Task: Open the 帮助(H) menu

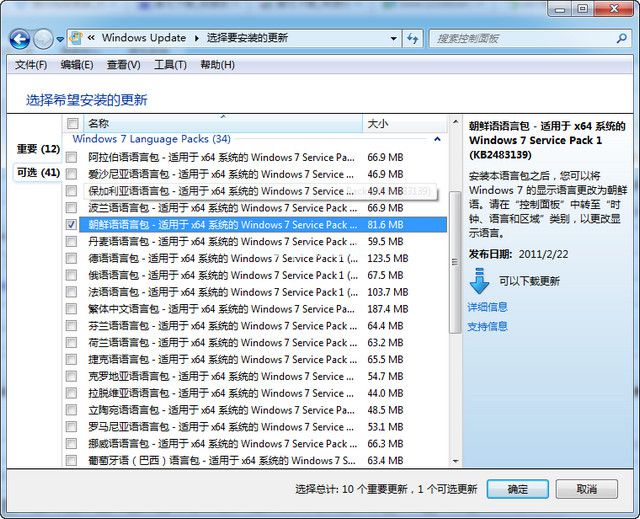Action: [x=217, y=65]
